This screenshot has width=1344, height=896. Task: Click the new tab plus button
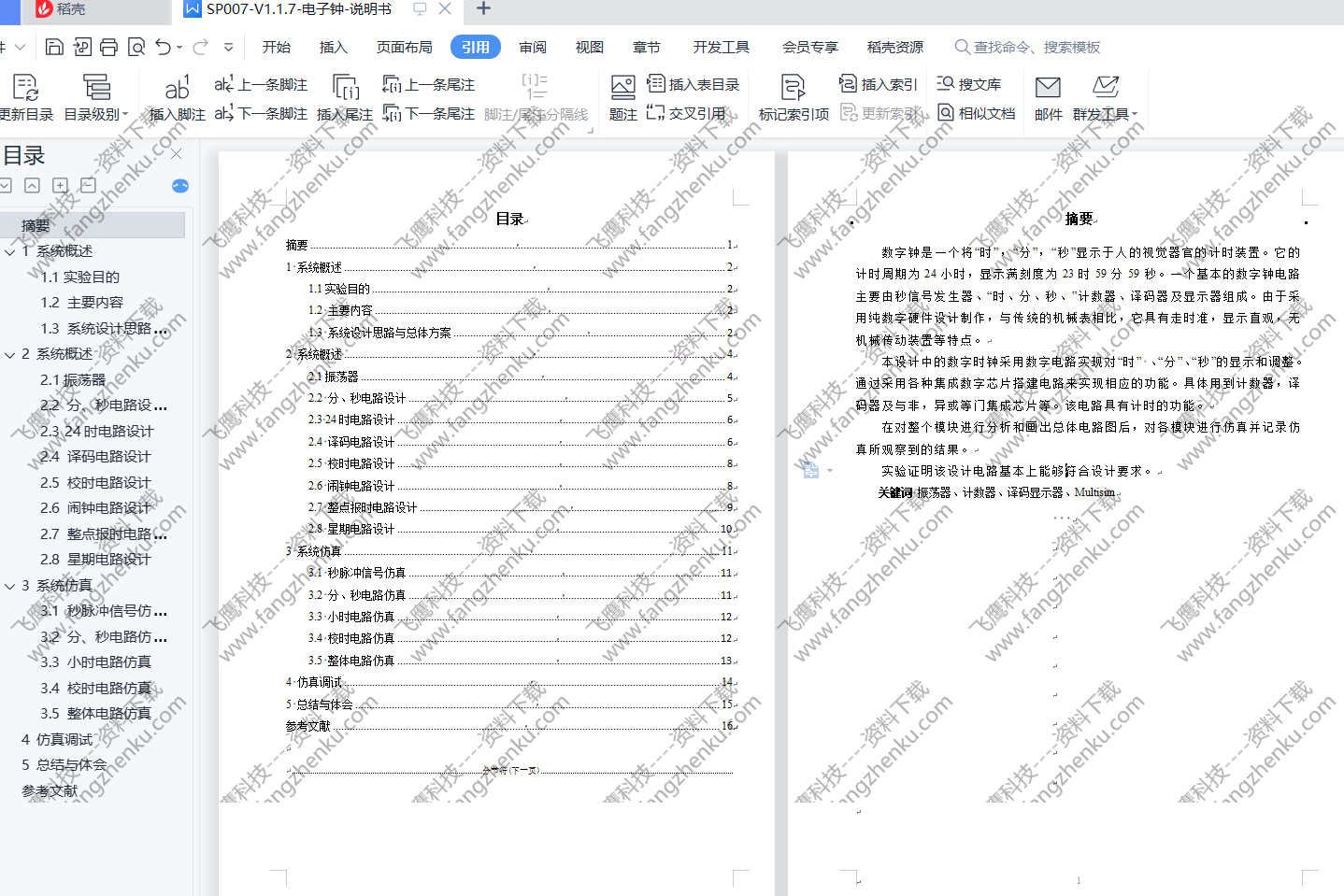point(483,8)
